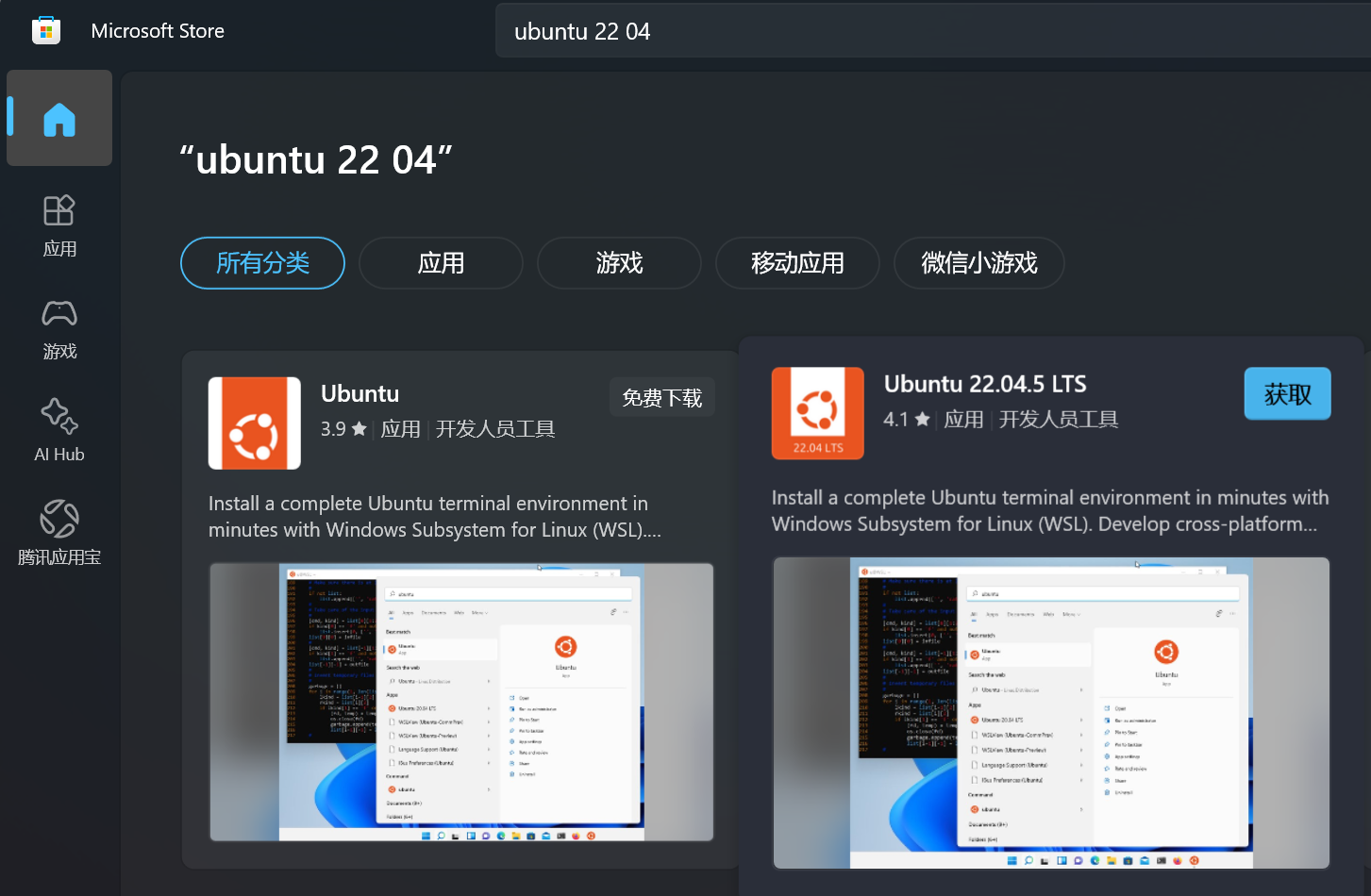Click the Ubuntu card screenshot thumbnail
The height and width of the screenshot is (896, 1371).
coord(461,702)
